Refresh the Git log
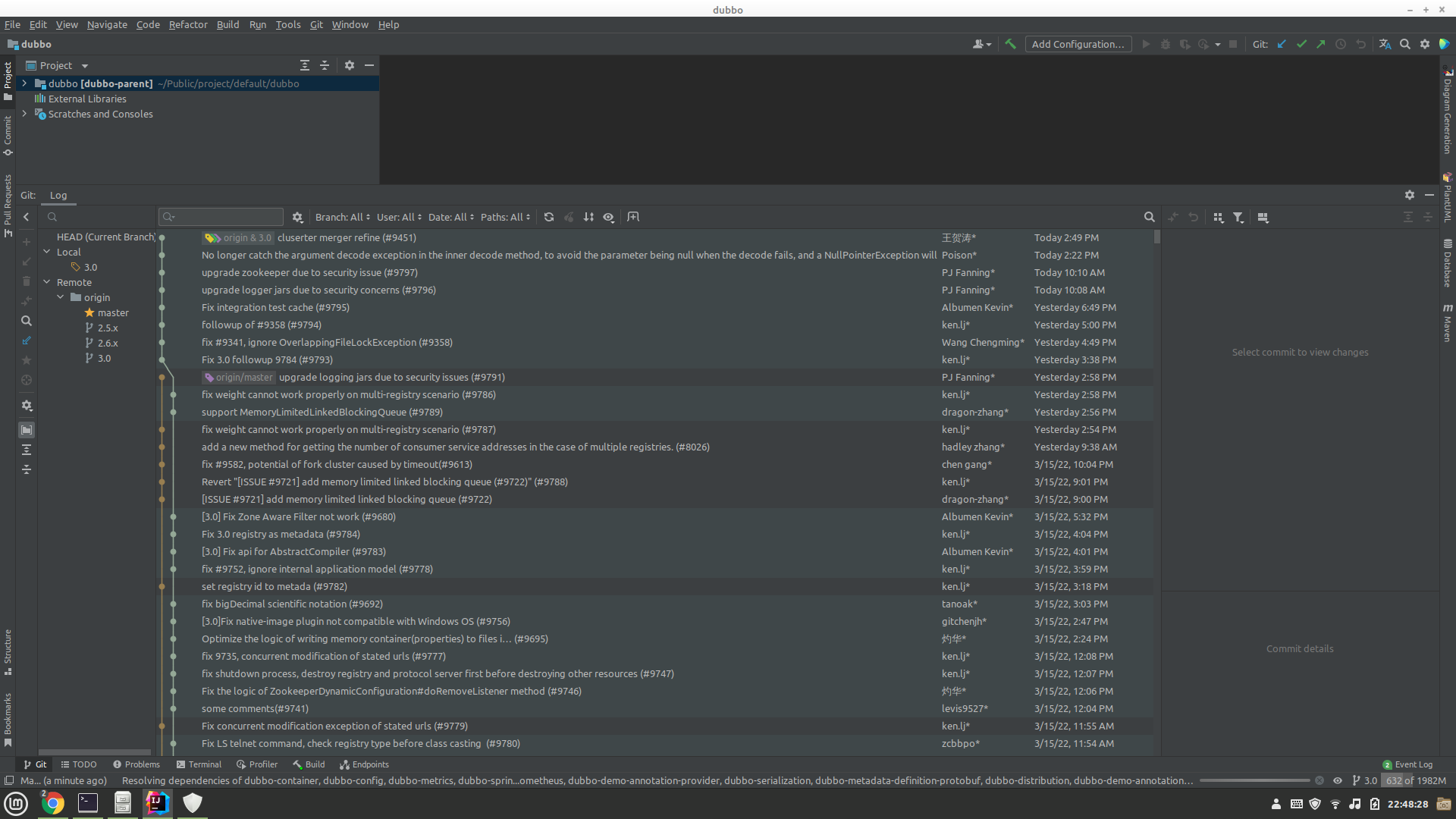Screen dimensions: 1456x819 (x=549, y=217)
